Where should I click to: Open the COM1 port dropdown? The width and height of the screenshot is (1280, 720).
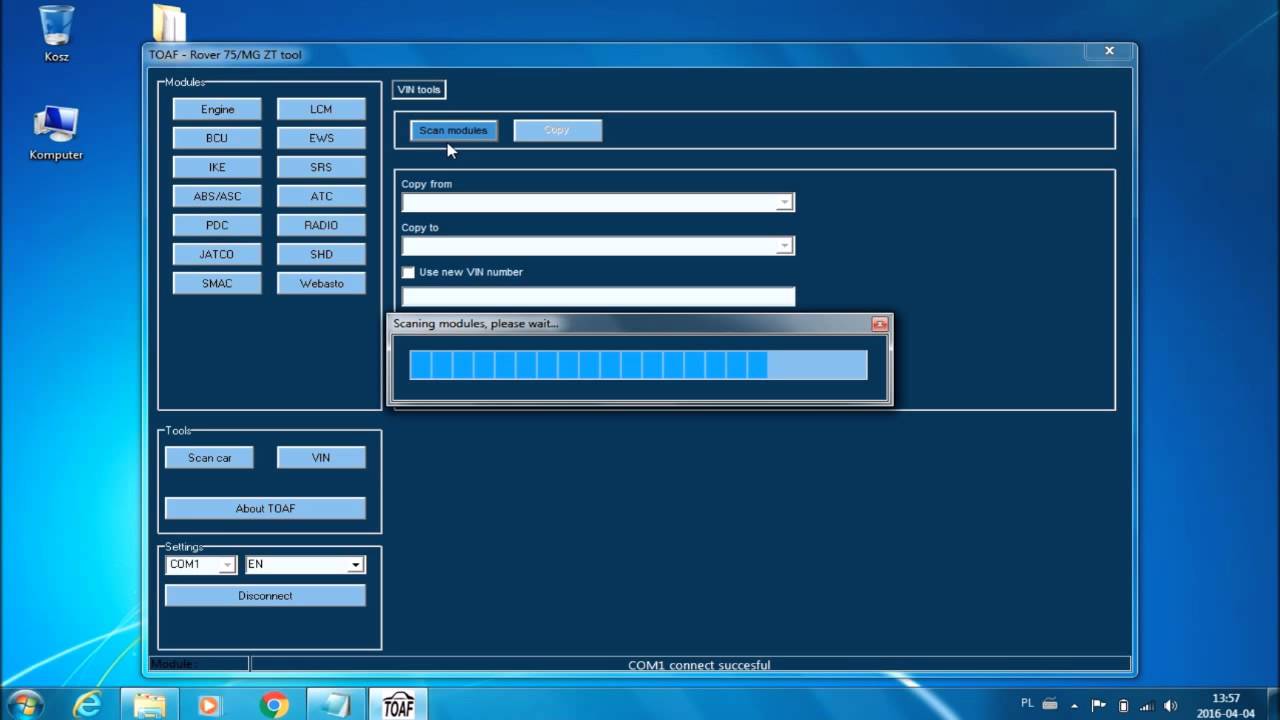pyautogui.click(x=227, y=565)
